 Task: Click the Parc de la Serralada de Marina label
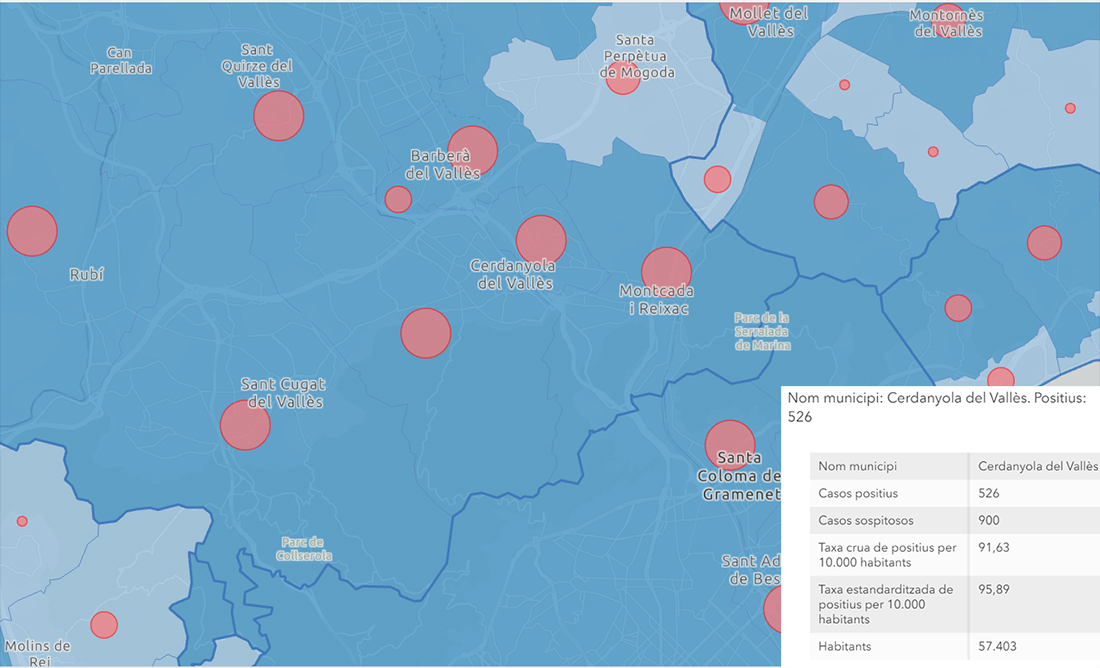(763, 331)
